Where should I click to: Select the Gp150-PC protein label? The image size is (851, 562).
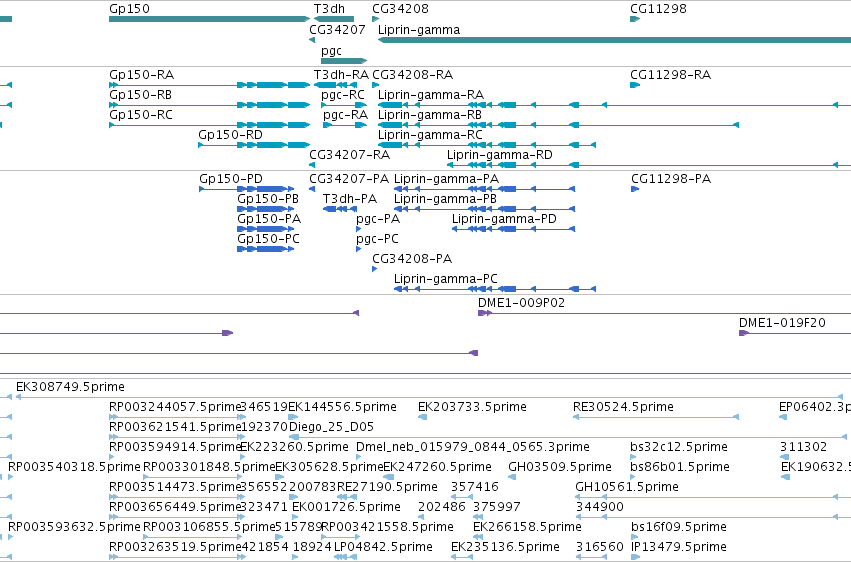(x=269, y=239)
